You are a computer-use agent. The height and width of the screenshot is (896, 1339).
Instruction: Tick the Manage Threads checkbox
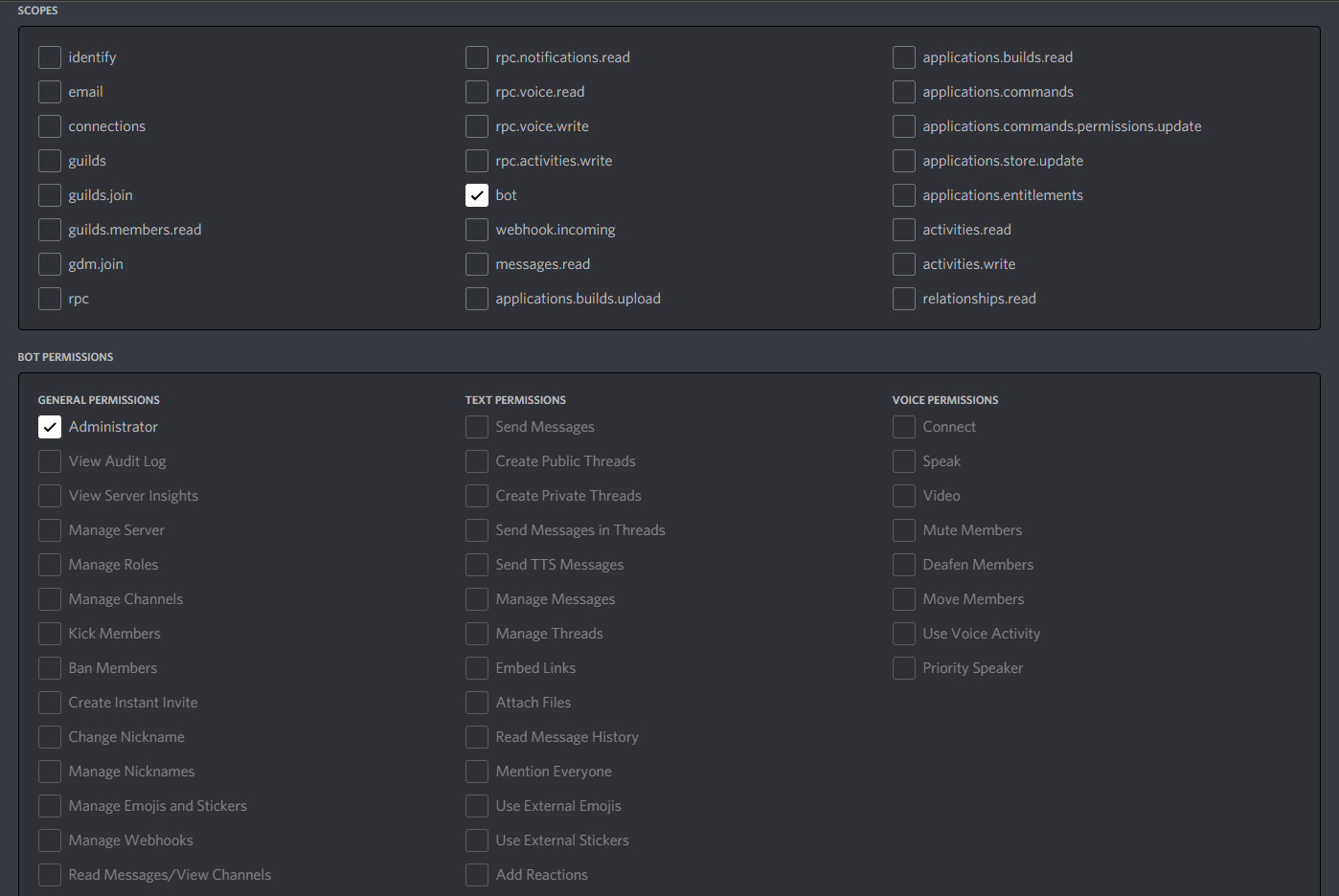[477, 634]
